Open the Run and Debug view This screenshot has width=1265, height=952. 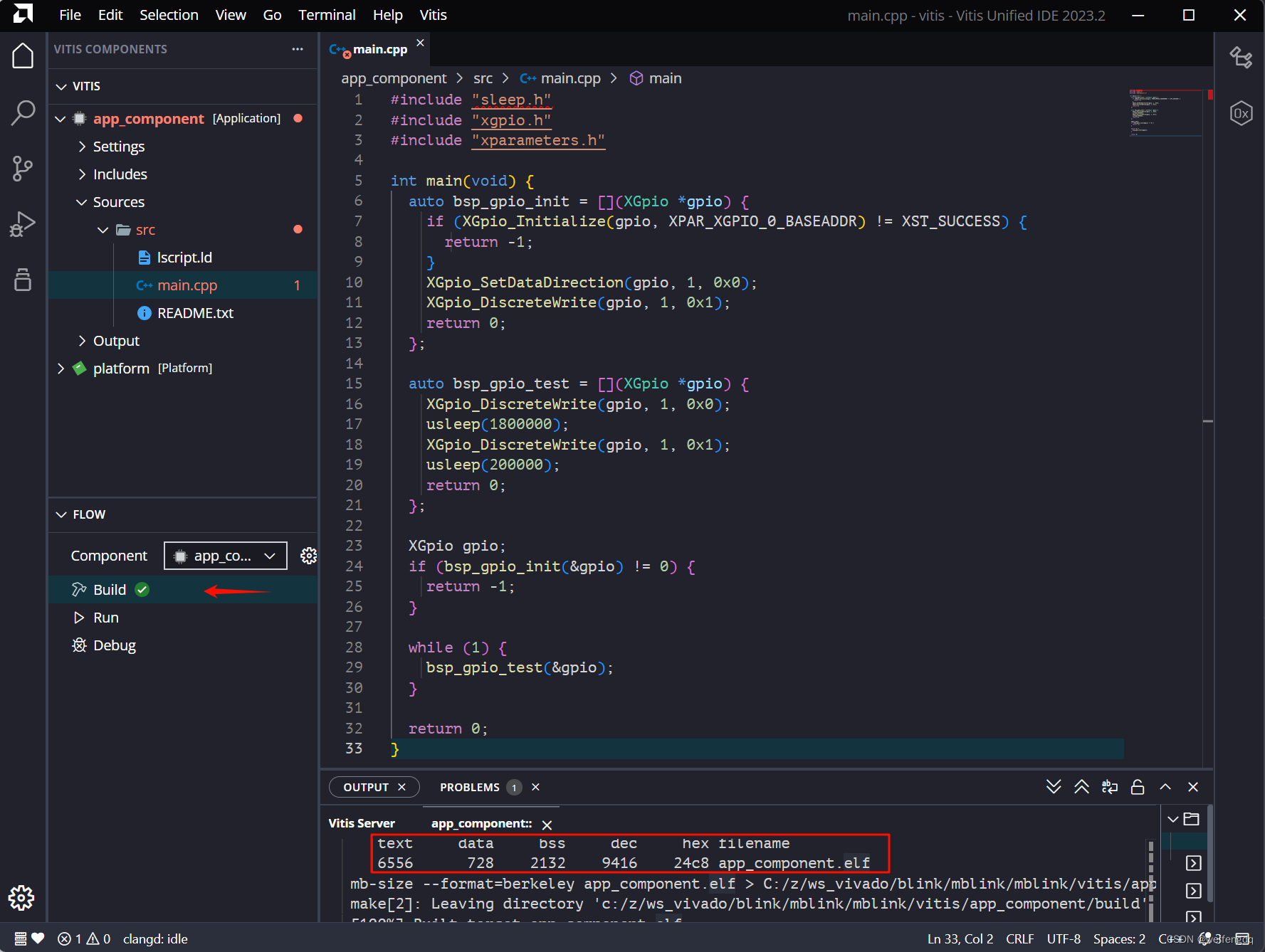click(23, 224)
